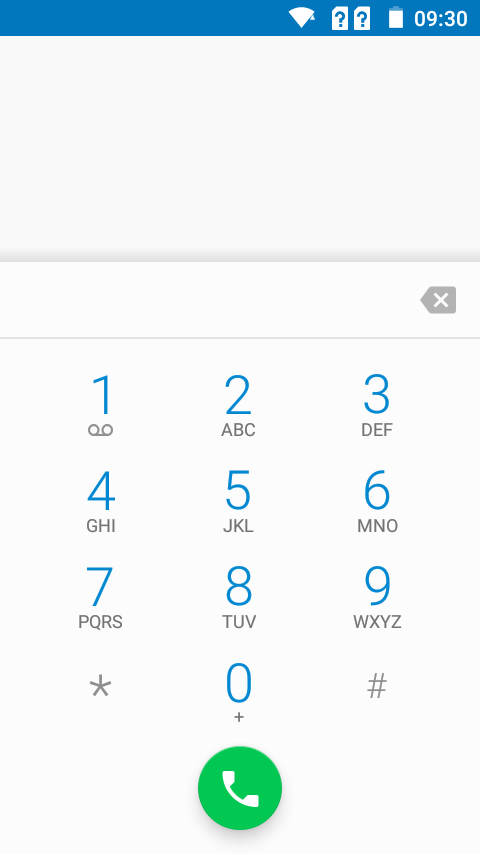Tap the backspace delete icon

pyautogui.click(x=438, y=300)
